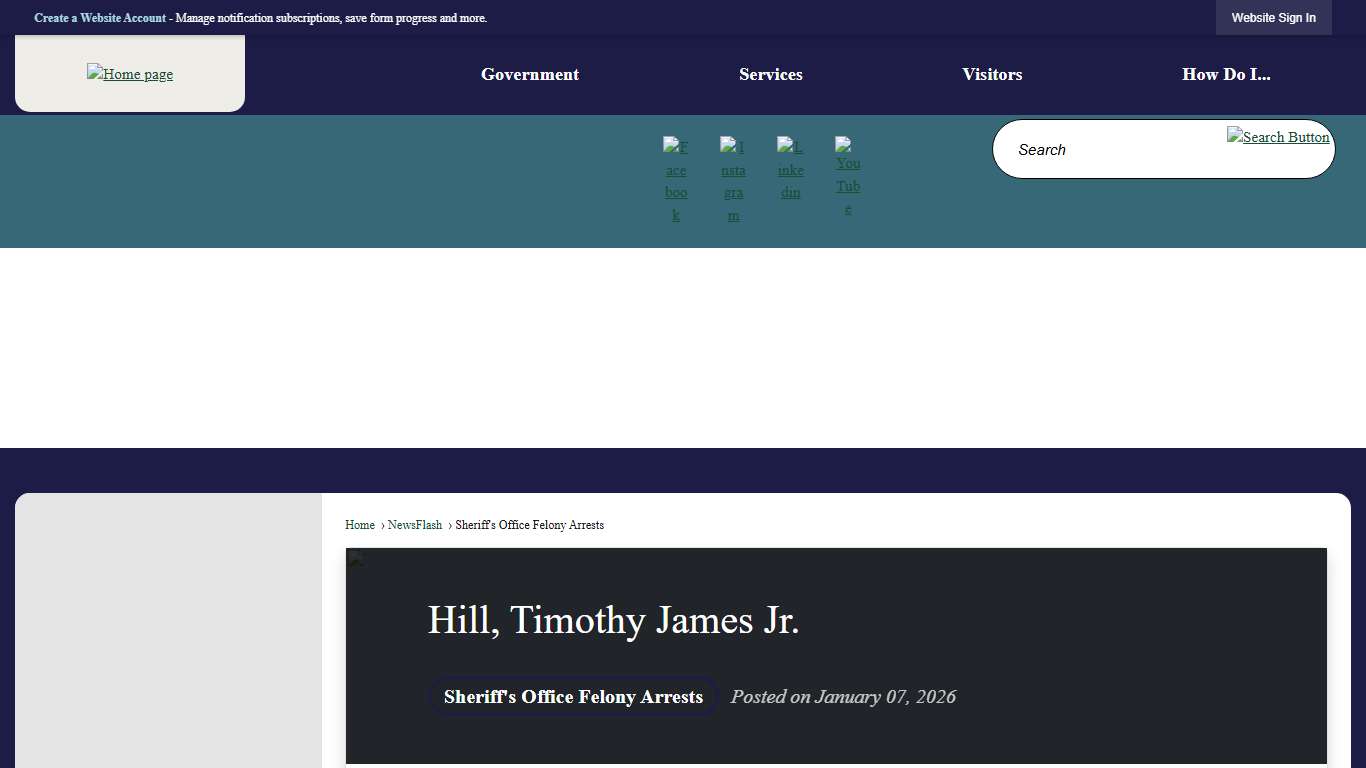Open the Create a Website Account link

click(100, 18)
